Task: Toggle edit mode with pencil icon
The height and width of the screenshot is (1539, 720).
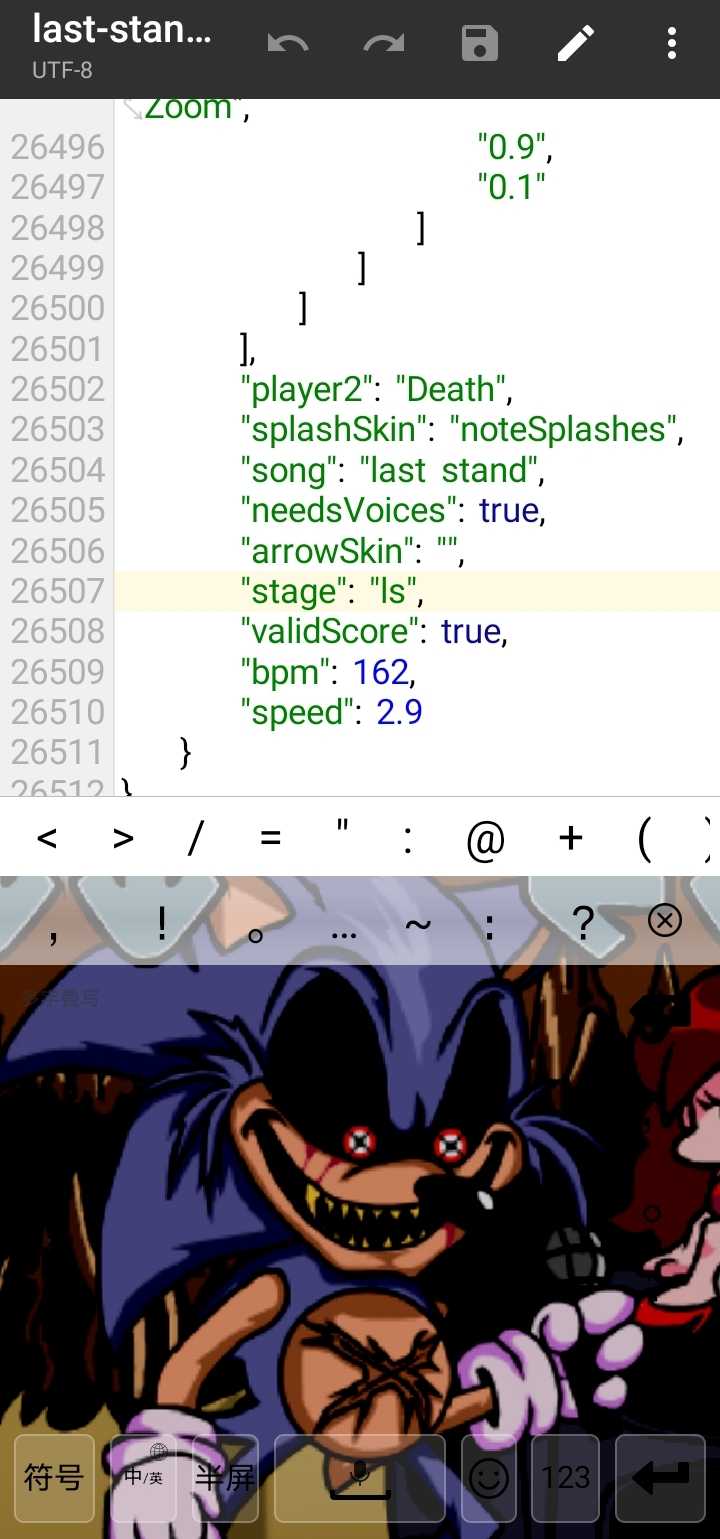Action: coord(576,44)
